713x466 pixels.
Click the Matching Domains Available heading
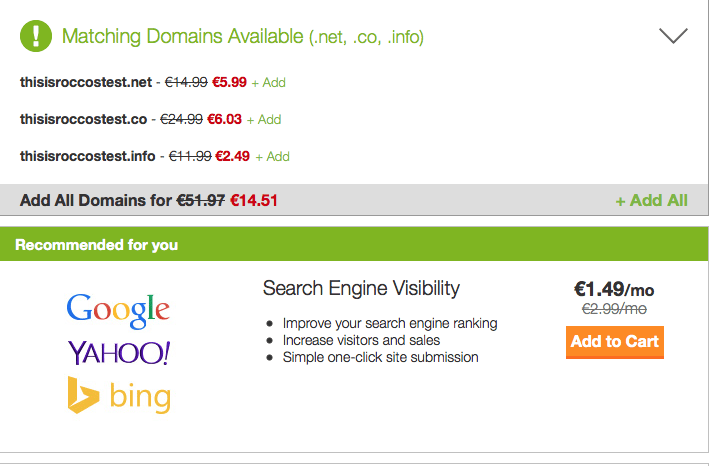click(x=243, y=36)
